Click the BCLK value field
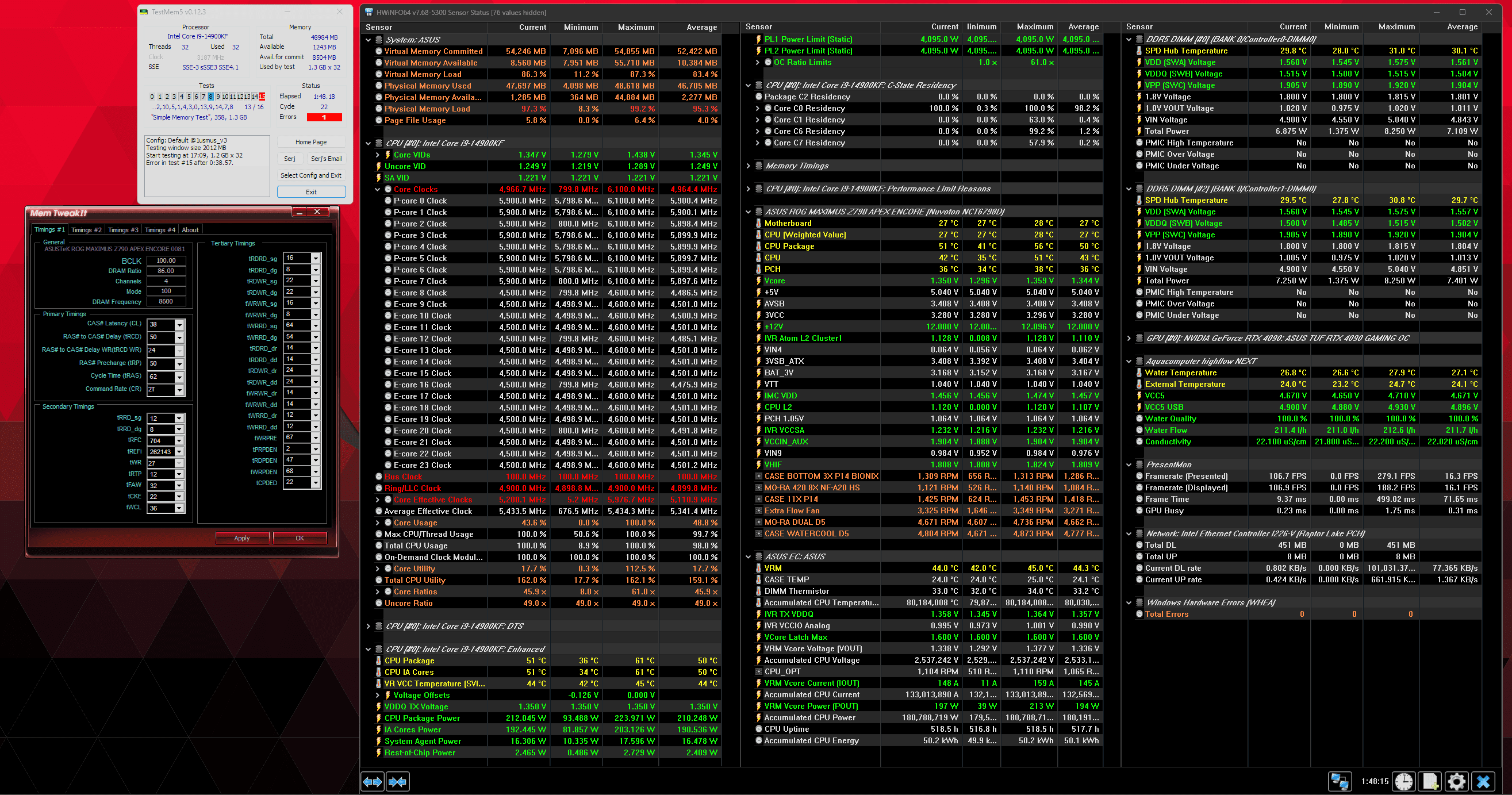The width and height of the screenshot is (1512, 795). (x=166, y=260)
